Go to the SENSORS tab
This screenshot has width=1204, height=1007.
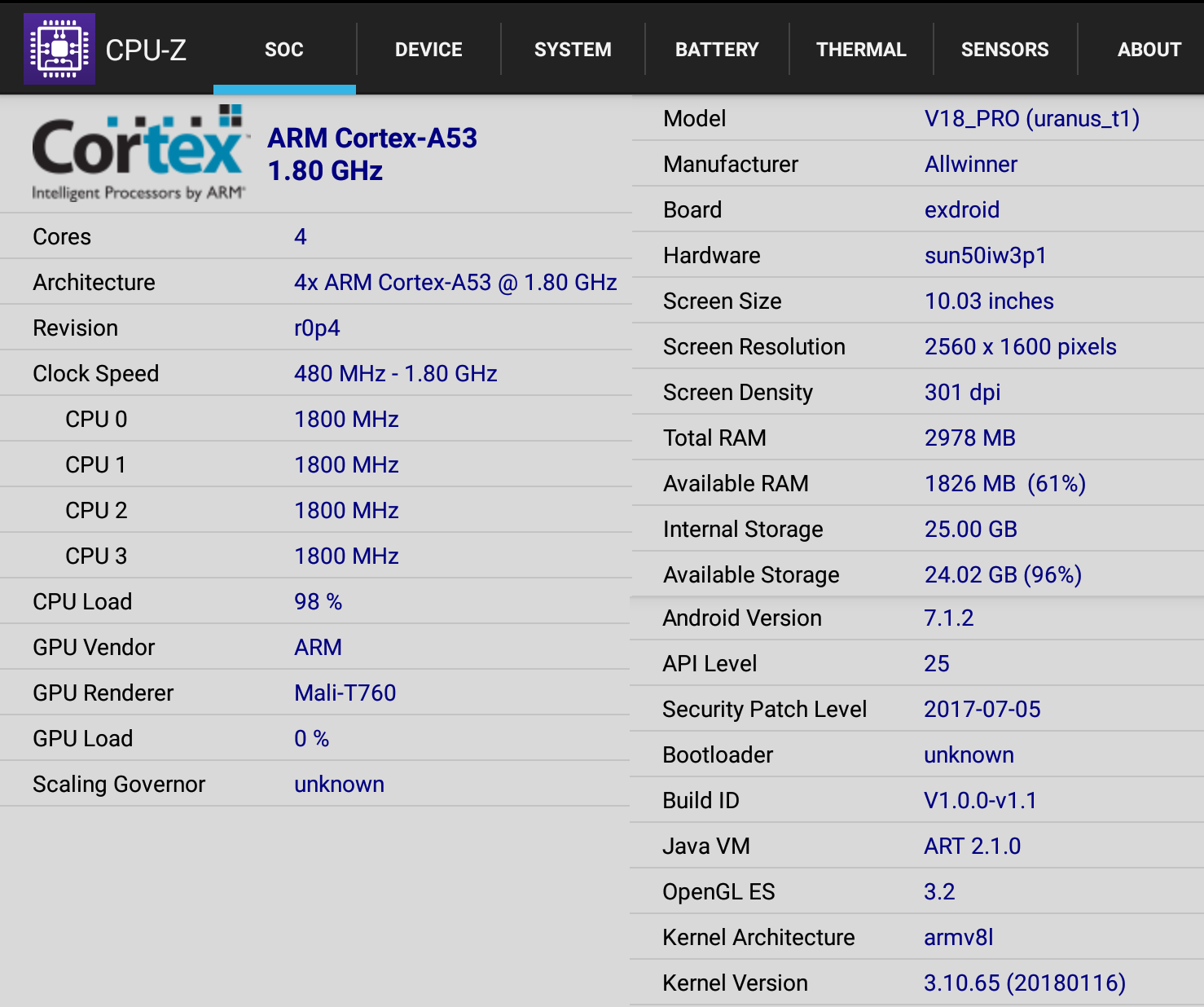coord(1005,50)
